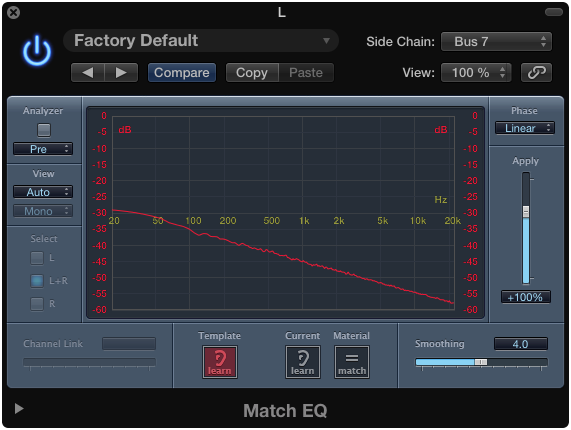
Task: Click the Paste button
Action: [x=306, y=72]
